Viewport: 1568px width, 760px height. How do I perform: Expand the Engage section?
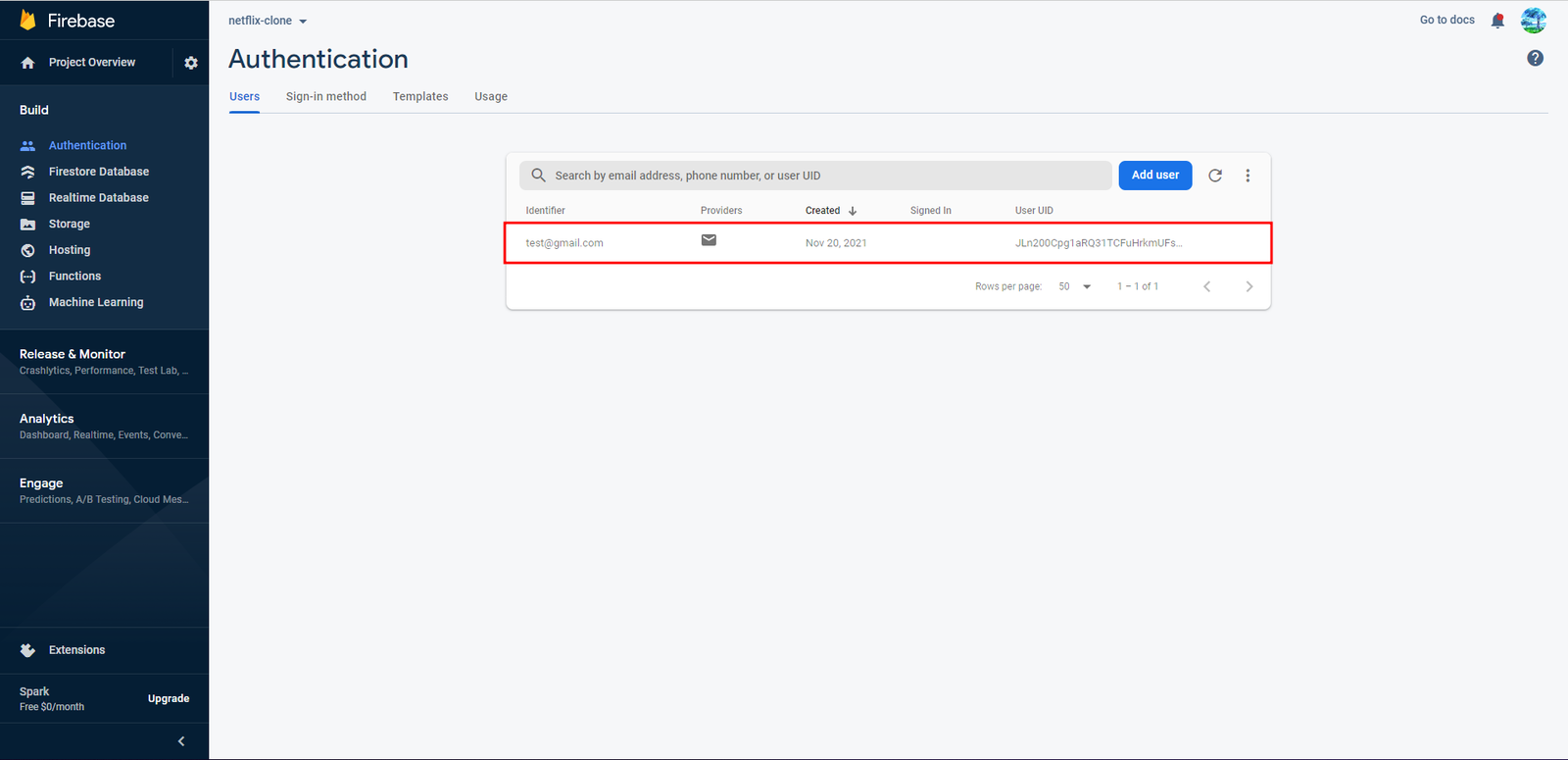[104, 491]
